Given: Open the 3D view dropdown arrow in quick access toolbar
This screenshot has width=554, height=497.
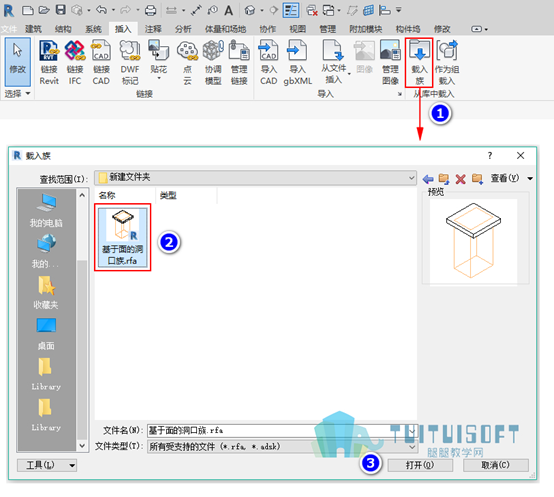Looking at the screenshot, I should [262, 10].
